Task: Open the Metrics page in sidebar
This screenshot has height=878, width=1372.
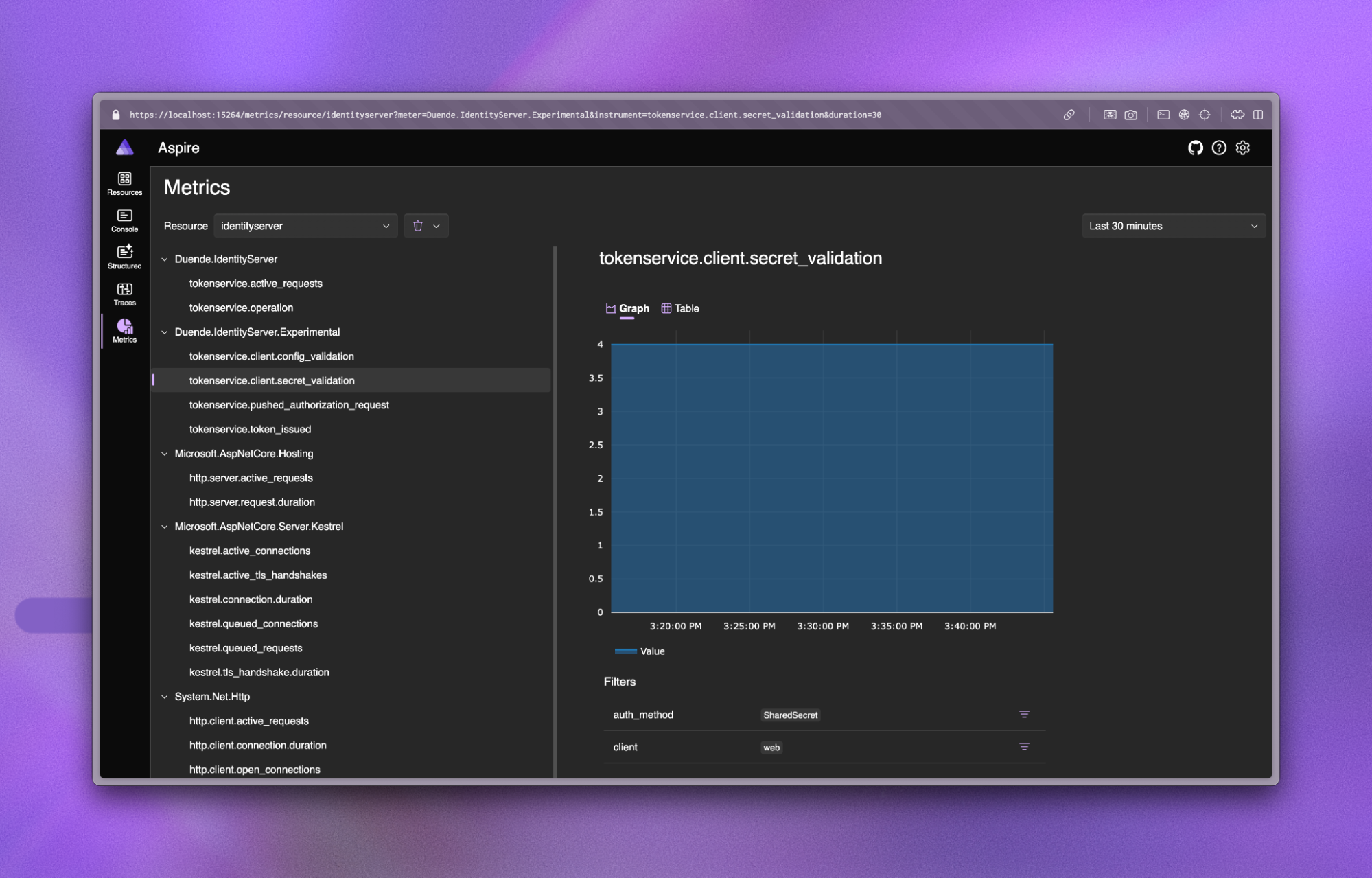Action: click(x=124, y=332)
